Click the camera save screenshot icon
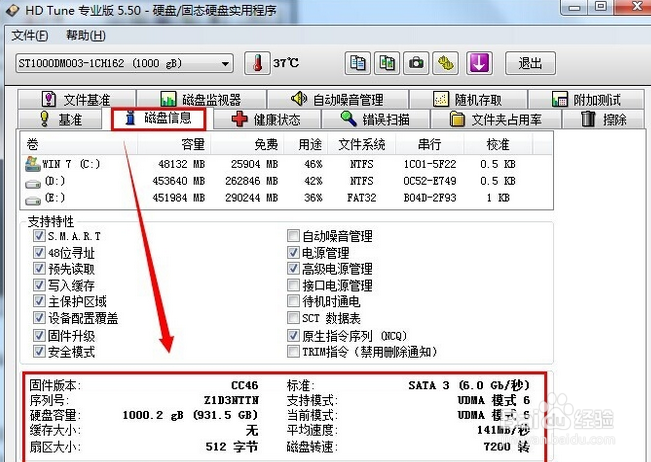Image resolution: width=651 pixels, height=462 pixels. coord(416,63)
